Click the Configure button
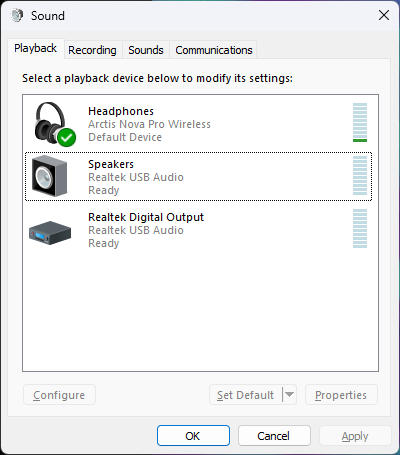The height and width of the screenshot is (455, 400). [x=59, y=395]
